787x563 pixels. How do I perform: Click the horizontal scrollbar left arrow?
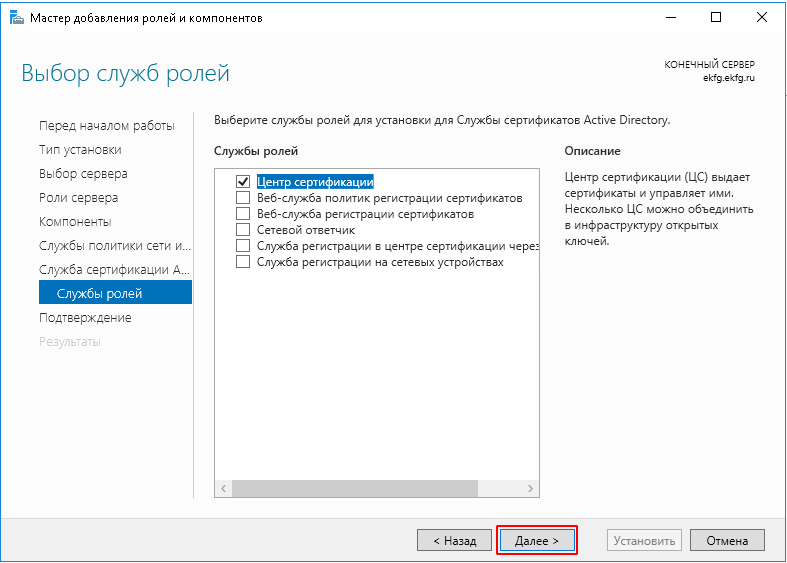tap(224, 489)
